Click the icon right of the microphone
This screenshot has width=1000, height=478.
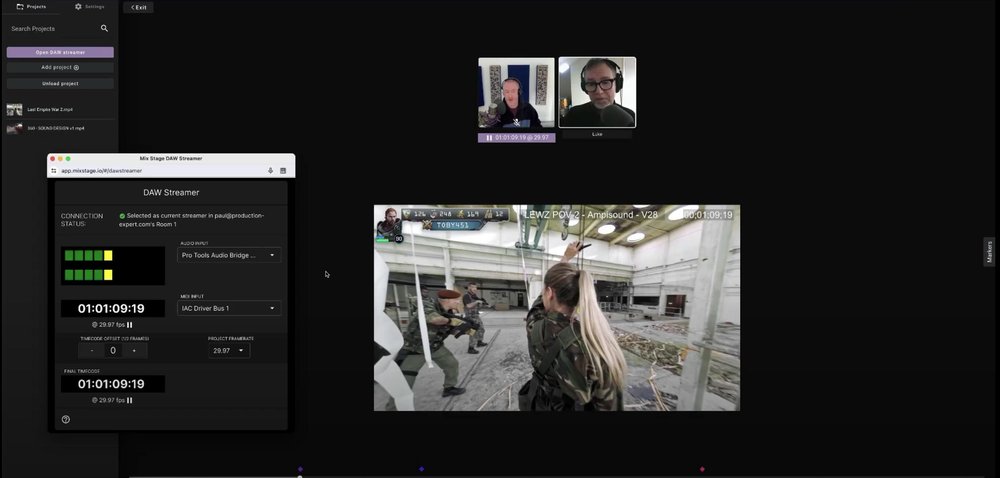(x=283, y=171)
